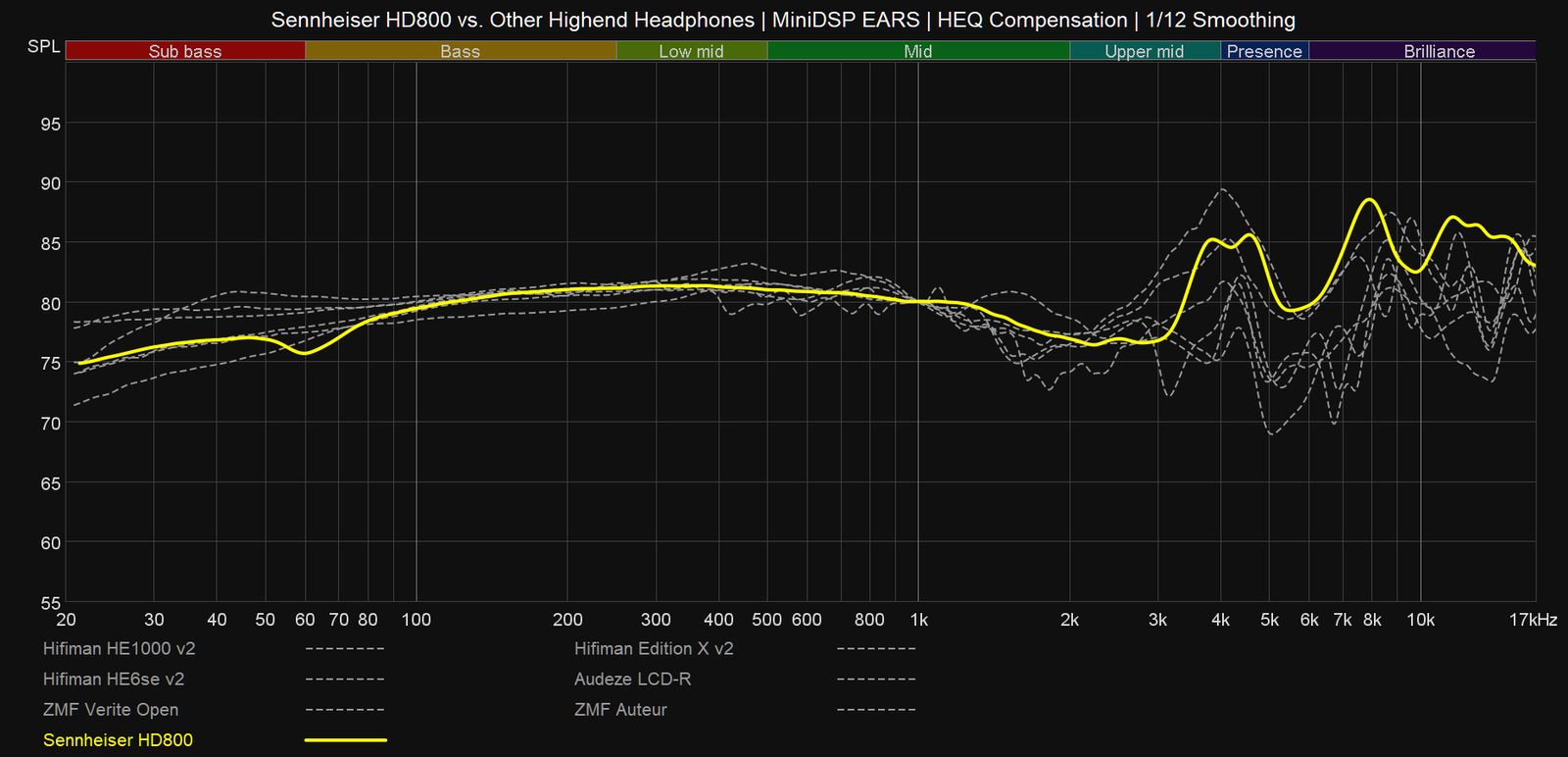Select the Bass frequency band
This screenshot has height=757, width=1568.
coord(460,51)
